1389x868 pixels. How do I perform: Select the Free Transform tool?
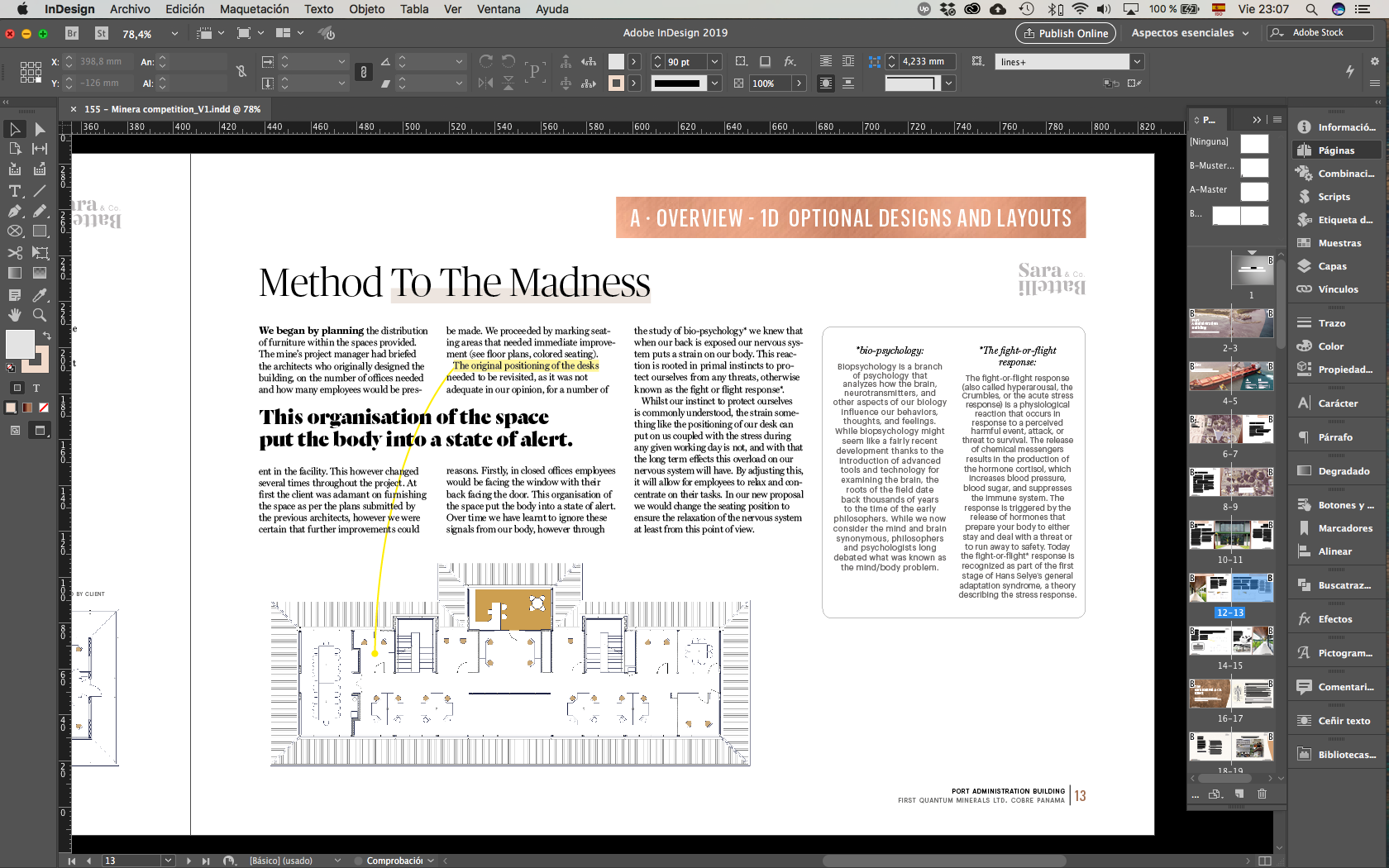tap(40, 253)
